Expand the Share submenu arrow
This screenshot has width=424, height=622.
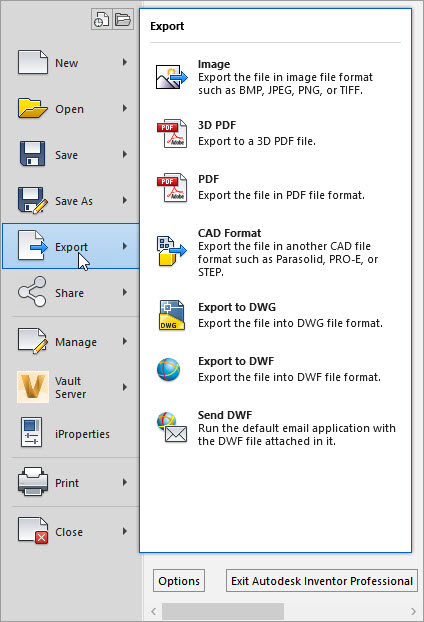click(x=125, y=292)
